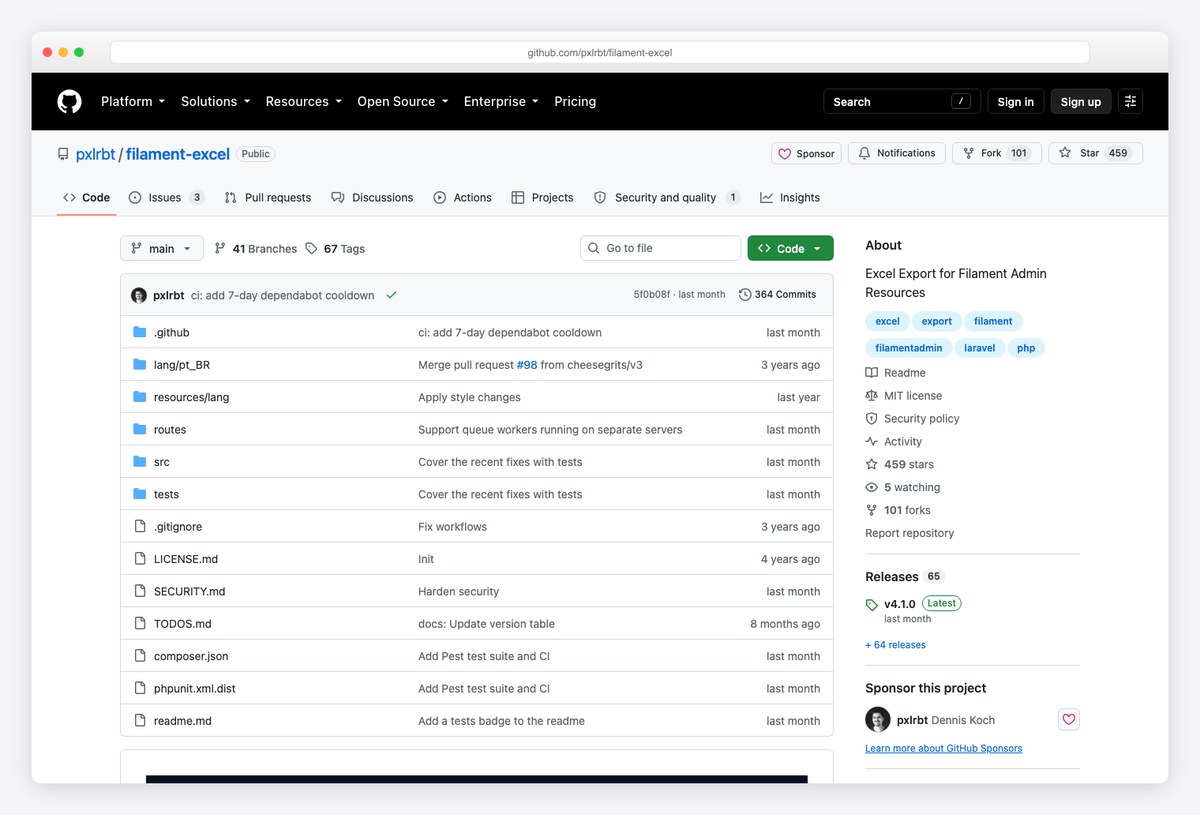
Task: Open the composer.json file
Action: click(x=191, y=656)
